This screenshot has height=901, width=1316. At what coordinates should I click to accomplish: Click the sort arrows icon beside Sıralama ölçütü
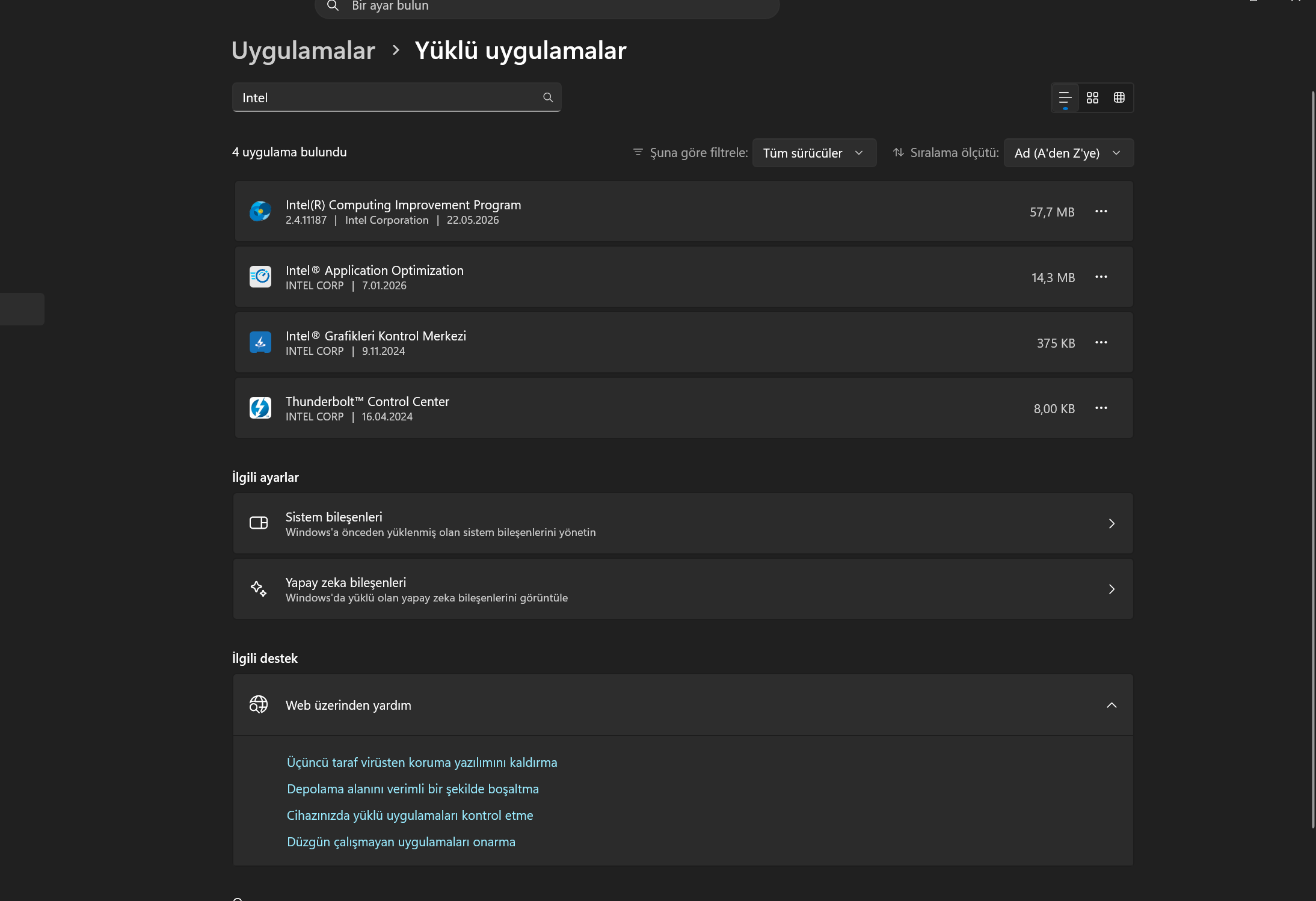click(x=898, y=152)
